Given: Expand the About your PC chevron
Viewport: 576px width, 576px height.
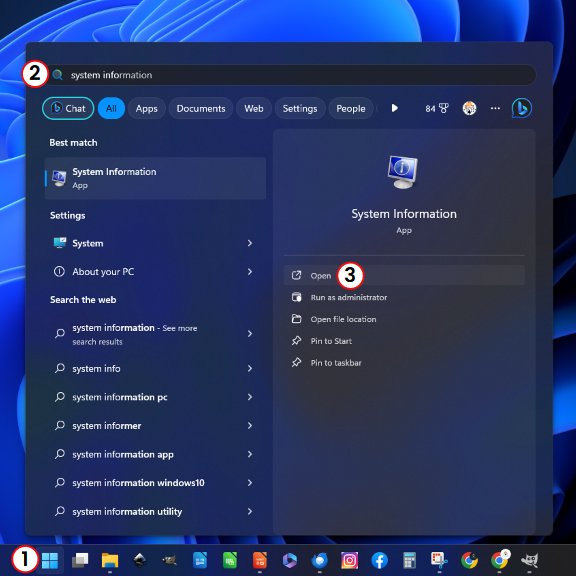Looking at the screenshot, I should pyautogui.click(x=250, y=272).
